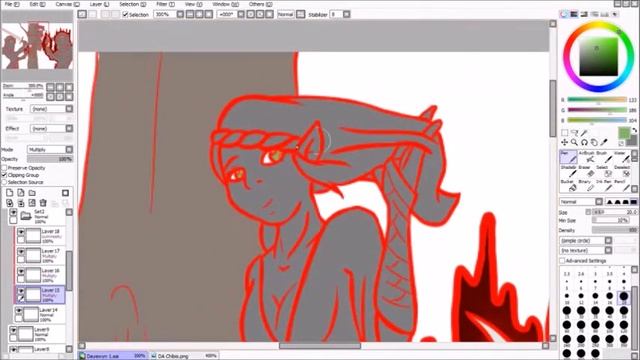Open the rotation angle dropdown
This screenshot has width=640, height=360.
point(241,14)
